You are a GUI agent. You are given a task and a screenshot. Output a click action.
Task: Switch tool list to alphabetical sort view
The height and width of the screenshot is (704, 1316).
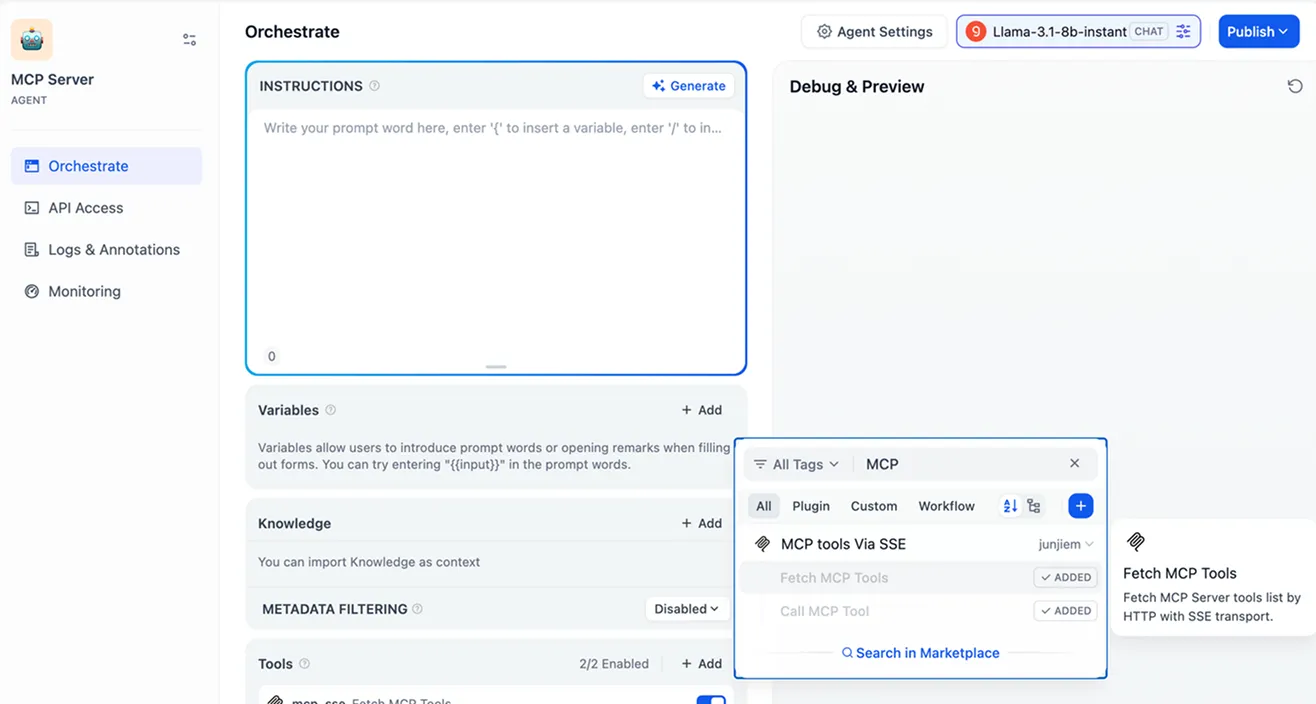point(1010,506)
